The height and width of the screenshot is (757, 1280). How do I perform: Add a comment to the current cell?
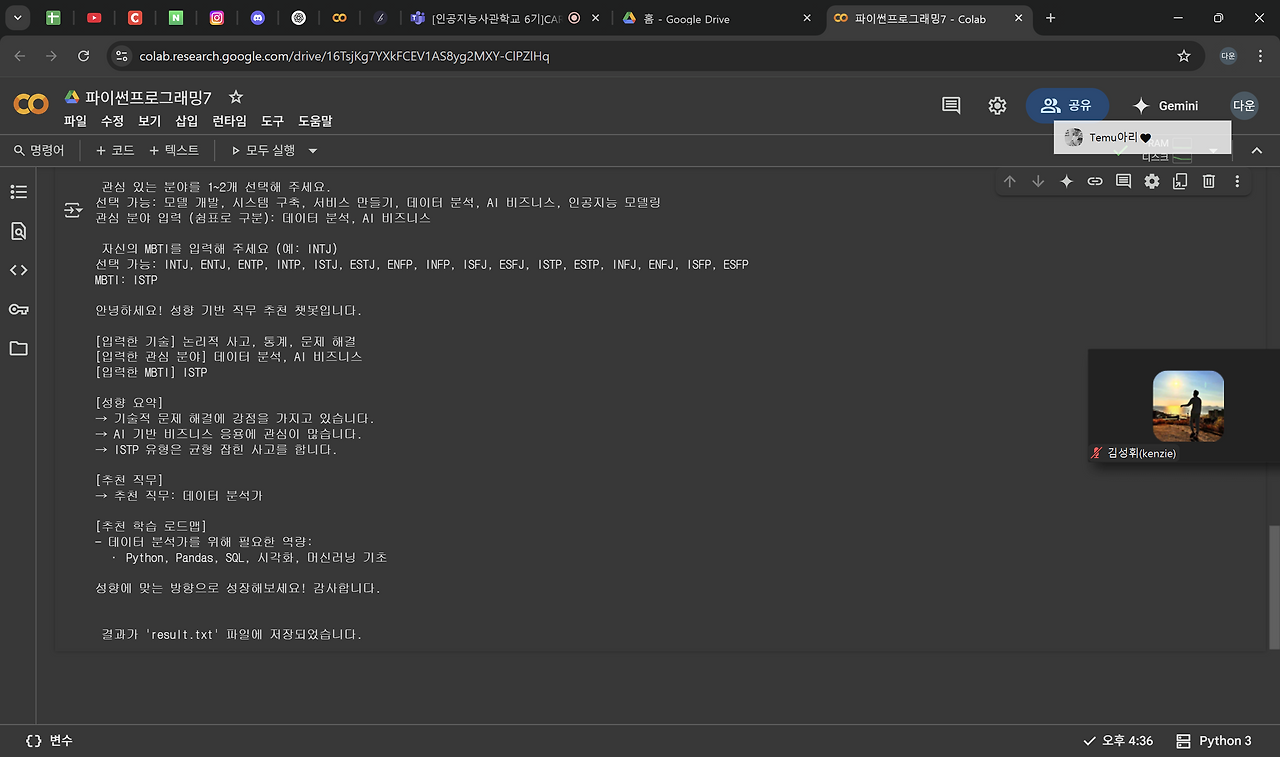pos(1122,181)
